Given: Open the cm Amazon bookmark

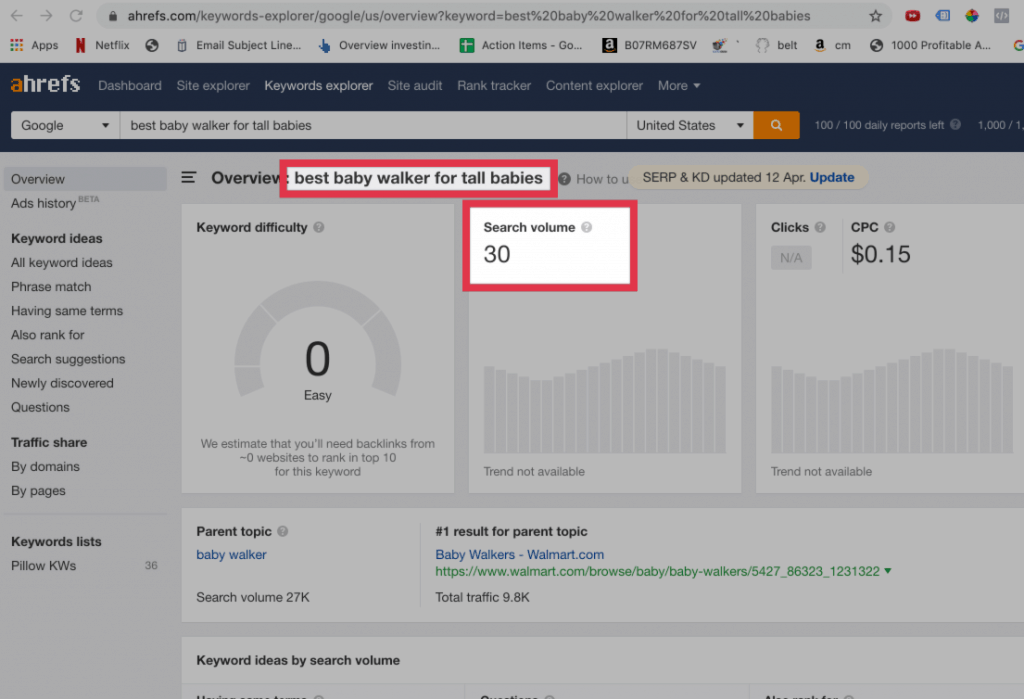Looking at the screenshot, I should click(x=833, y=45).
